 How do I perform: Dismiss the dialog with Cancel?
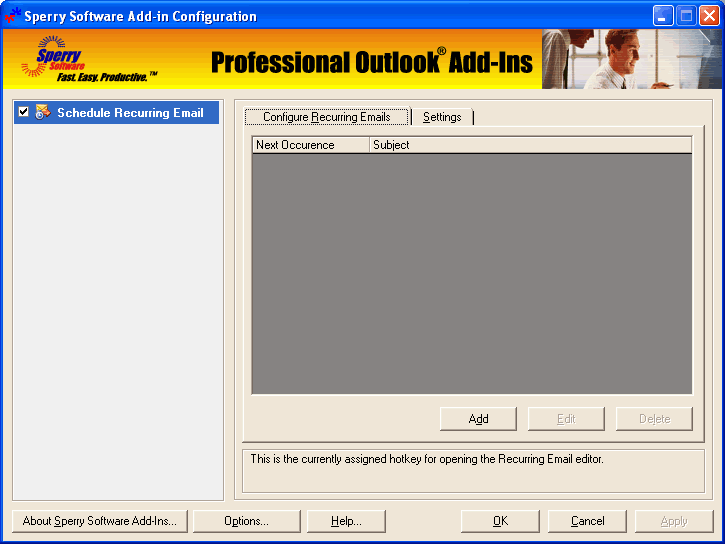pos(587,521)
